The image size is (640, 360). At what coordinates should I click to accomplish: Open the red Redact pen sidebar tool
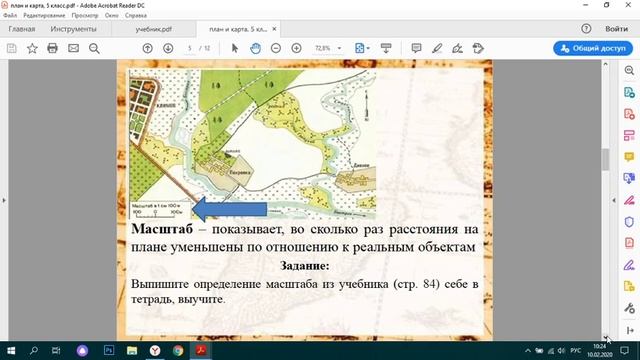point(629,200)
